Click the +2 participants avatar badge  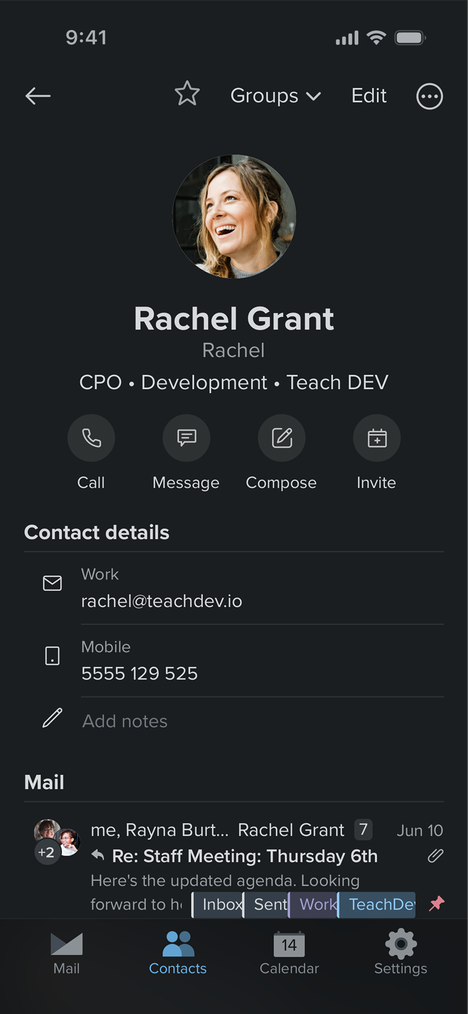[x=46, y=852]
